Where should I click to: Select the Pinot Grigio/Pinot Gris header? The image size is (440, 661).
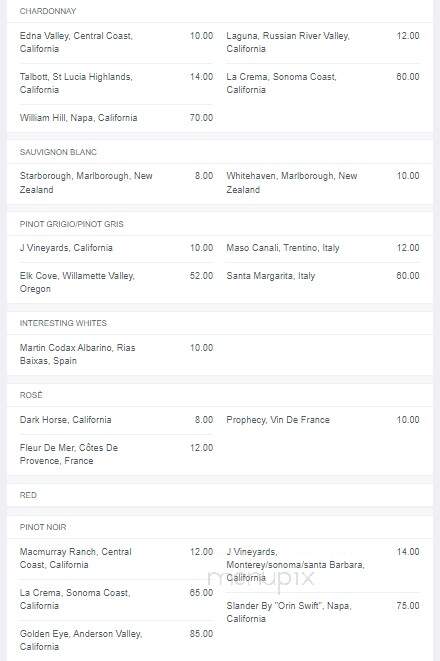tap(72, 224)
